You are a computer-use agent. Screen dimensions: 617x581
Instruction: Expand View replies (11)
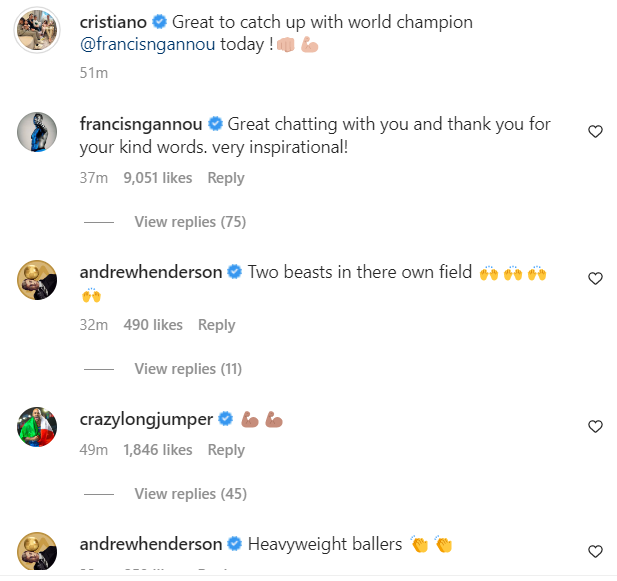(x=188, y=369)
